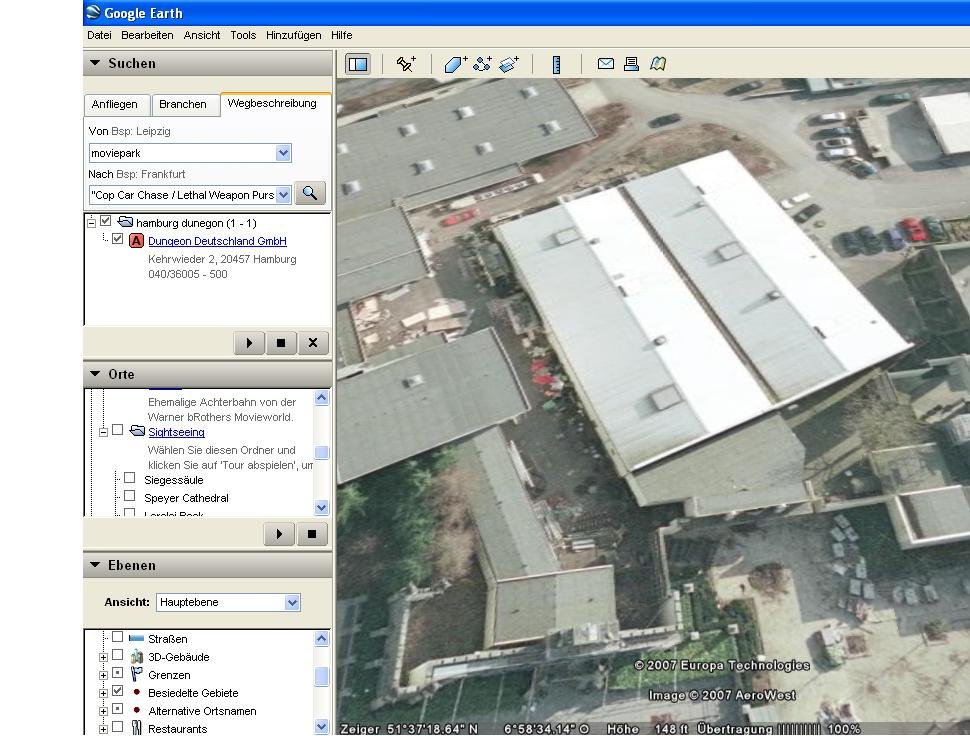The width and height of the screenshot is (970, 736).
Task: Open the Datei menu
Action: point(99,35)
